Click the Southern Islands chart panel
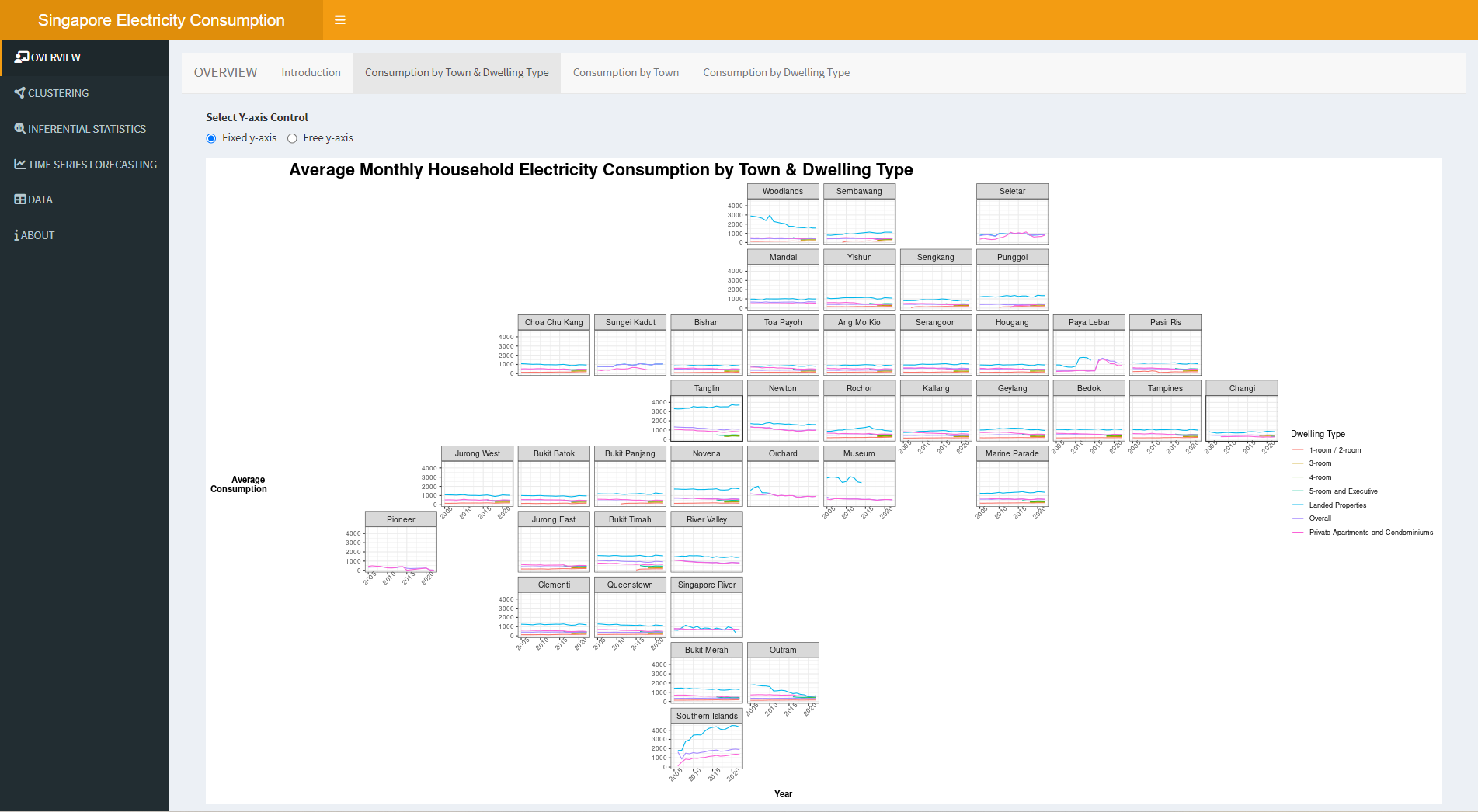This screenshot has width=1478, height=812. click(x=706, y=746)
